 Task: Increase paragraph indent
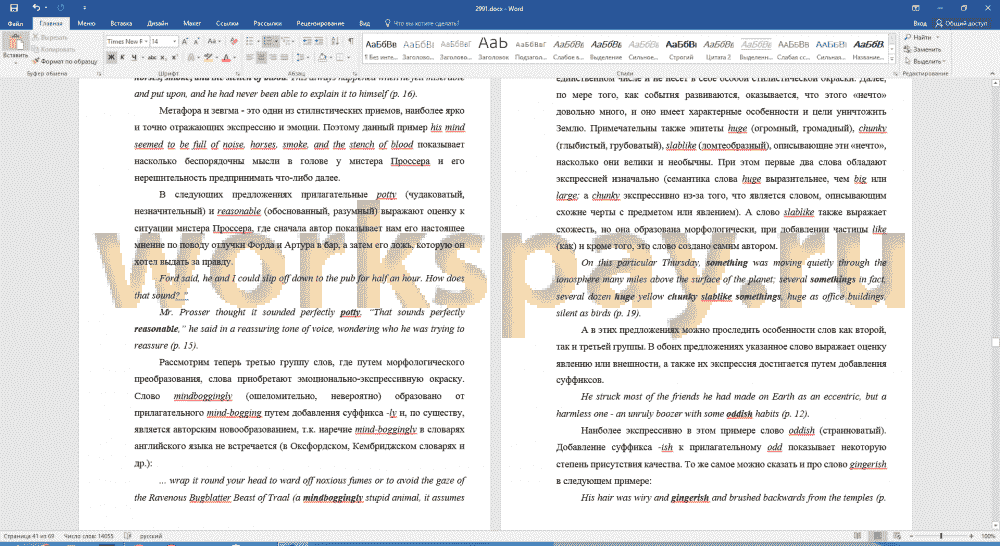(318, 41)
